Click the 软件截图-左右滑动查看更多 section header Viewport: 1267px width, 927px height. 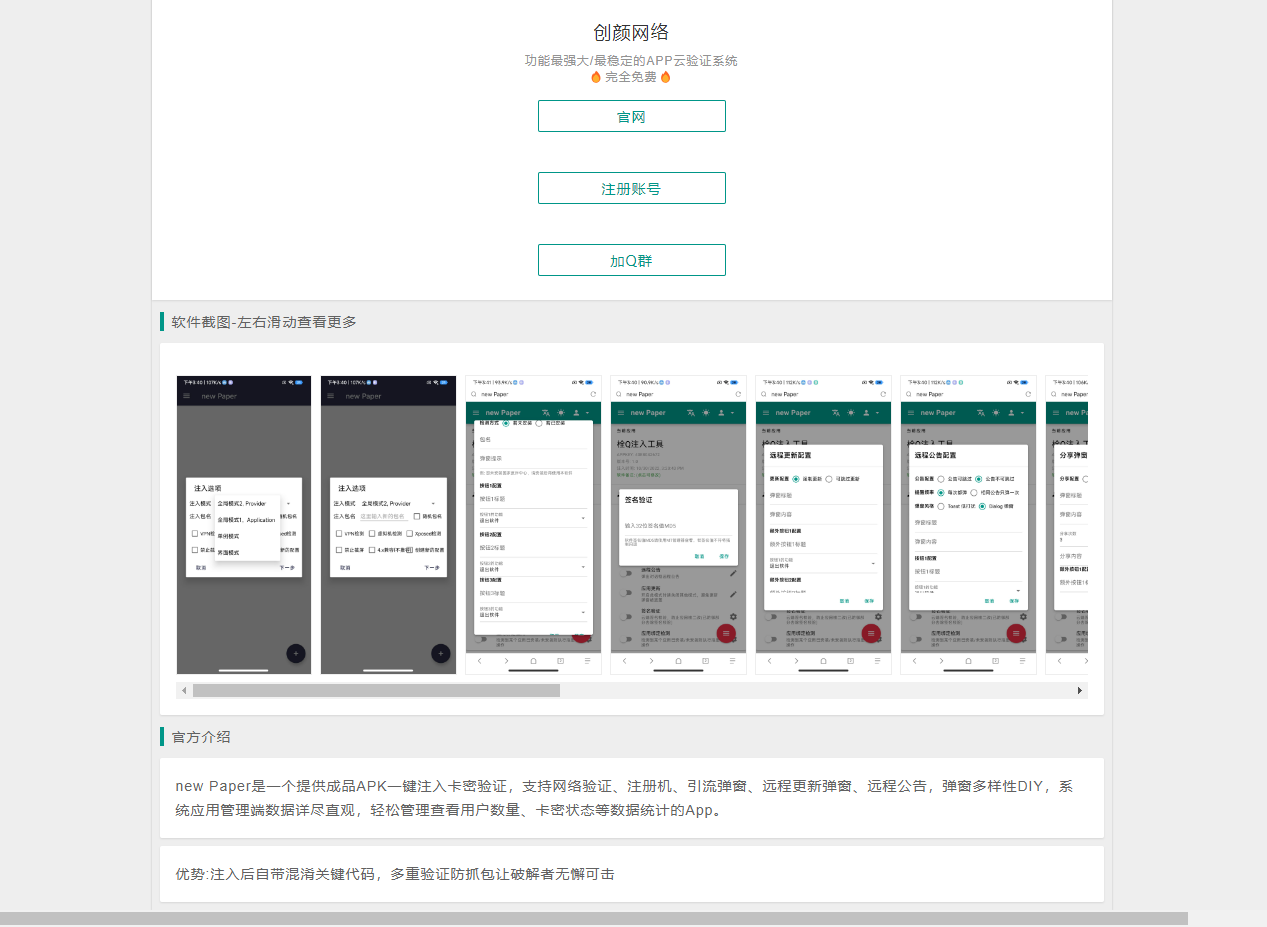point(264,322)
